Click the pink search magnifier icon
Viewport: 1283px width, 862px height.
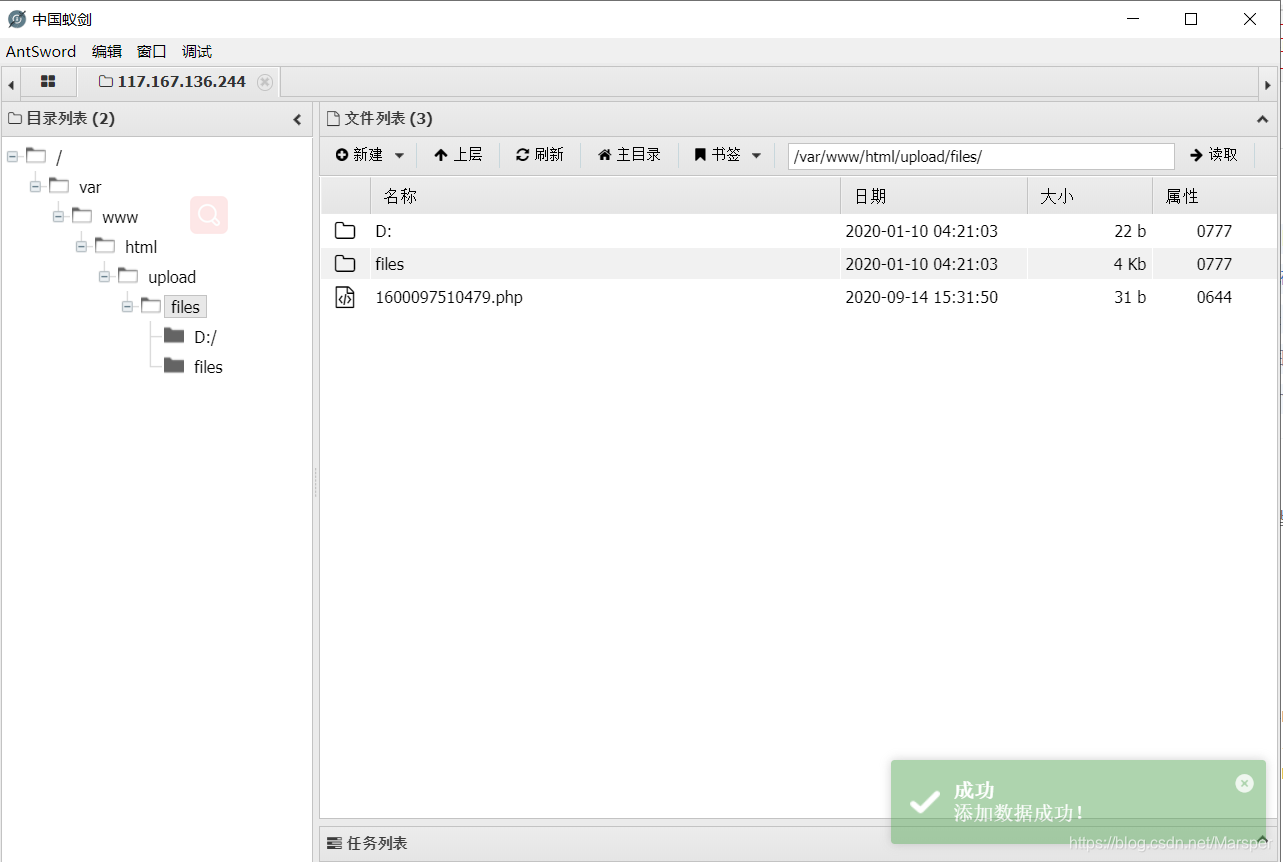pos(209,215)
